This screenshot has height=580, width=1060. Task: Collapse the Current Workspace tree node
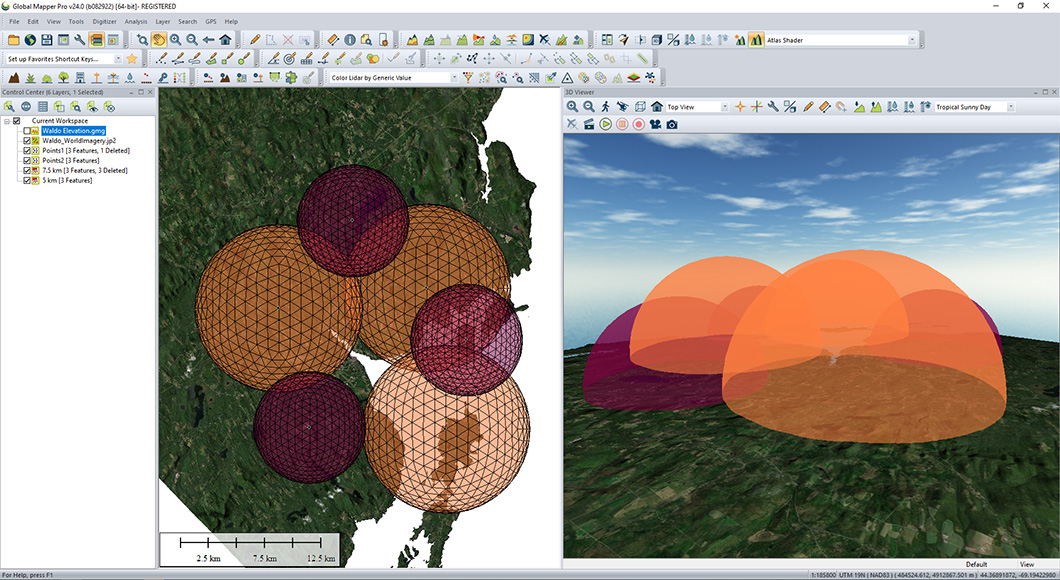6,121
